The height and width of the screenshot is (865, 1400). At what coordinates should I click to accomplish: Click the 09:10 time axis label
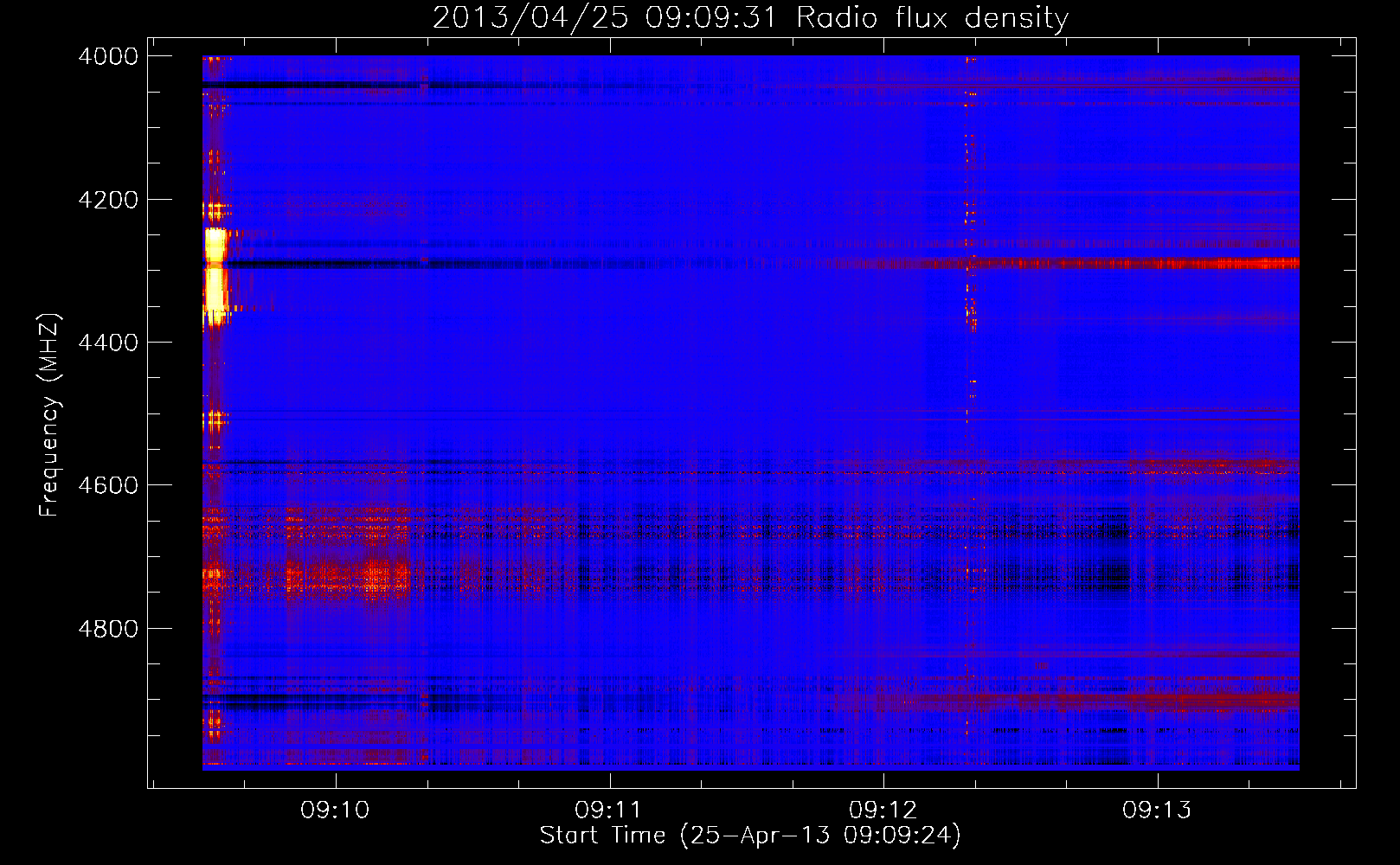pos(335,811)
